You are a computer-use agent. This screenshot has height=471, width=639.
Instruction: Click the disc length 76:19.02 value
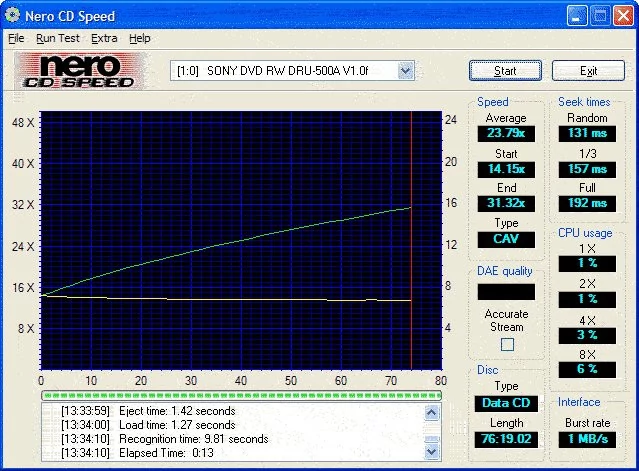click(x=506, y=439)
